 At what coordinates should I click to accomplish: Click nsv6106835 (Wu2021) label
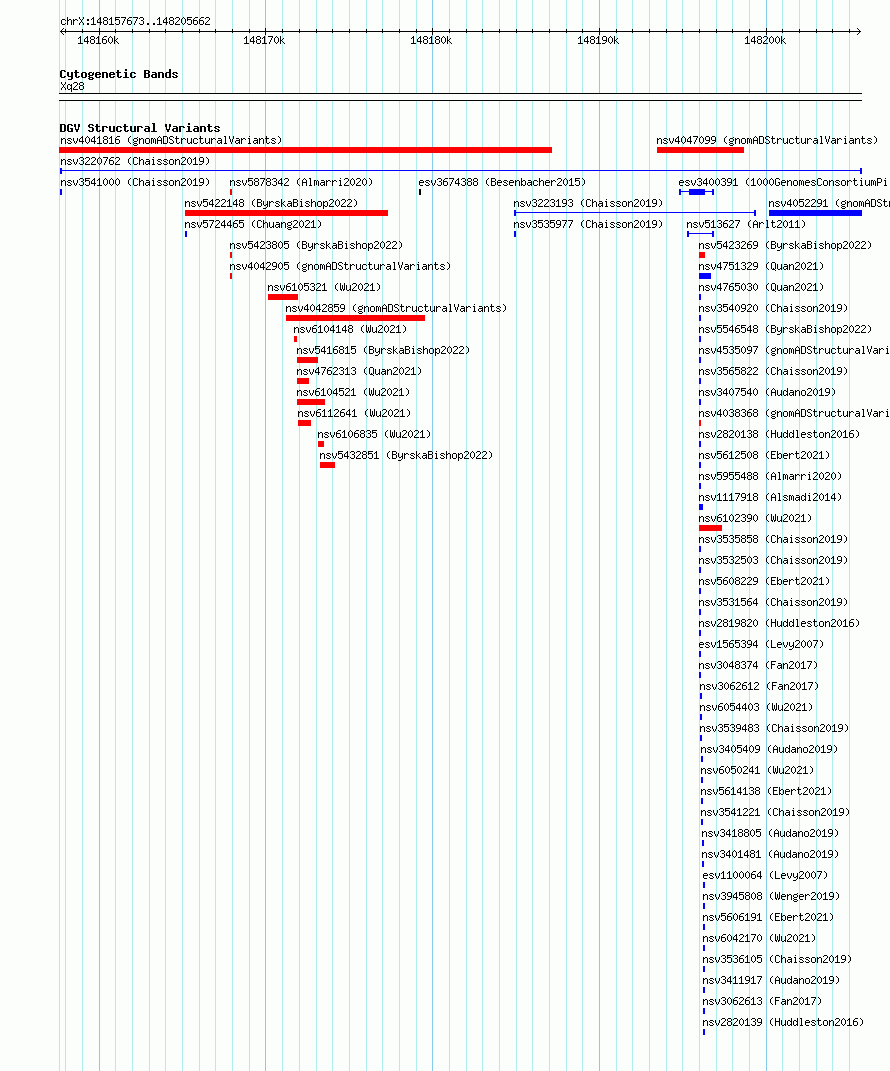coord(374,434)
